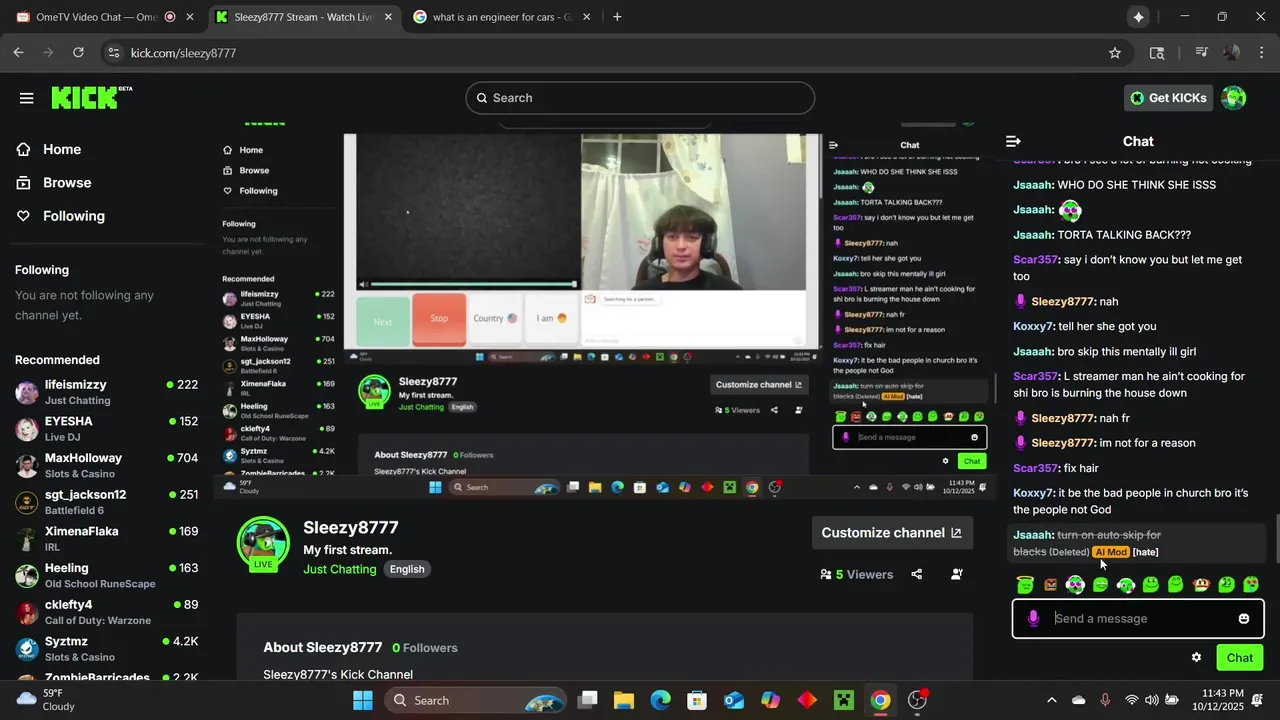Viewport: 1280px width, 720px height.
Task: Open the emoji picker in chat input
Action: (x=1244, y=619)
